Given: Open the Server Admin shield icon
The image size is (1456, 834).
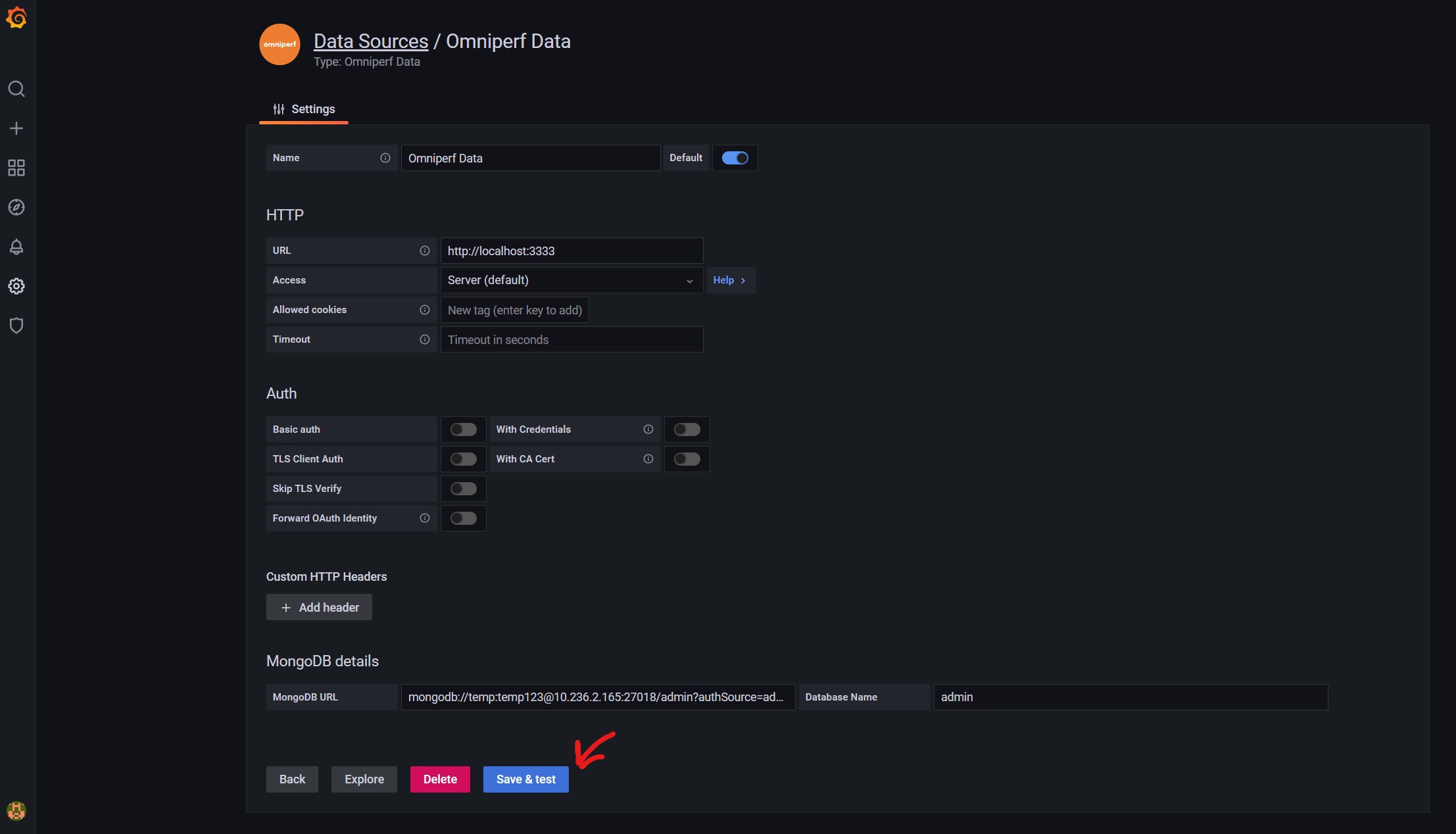Looking at the screenshot, I should [x=16, y=326].
